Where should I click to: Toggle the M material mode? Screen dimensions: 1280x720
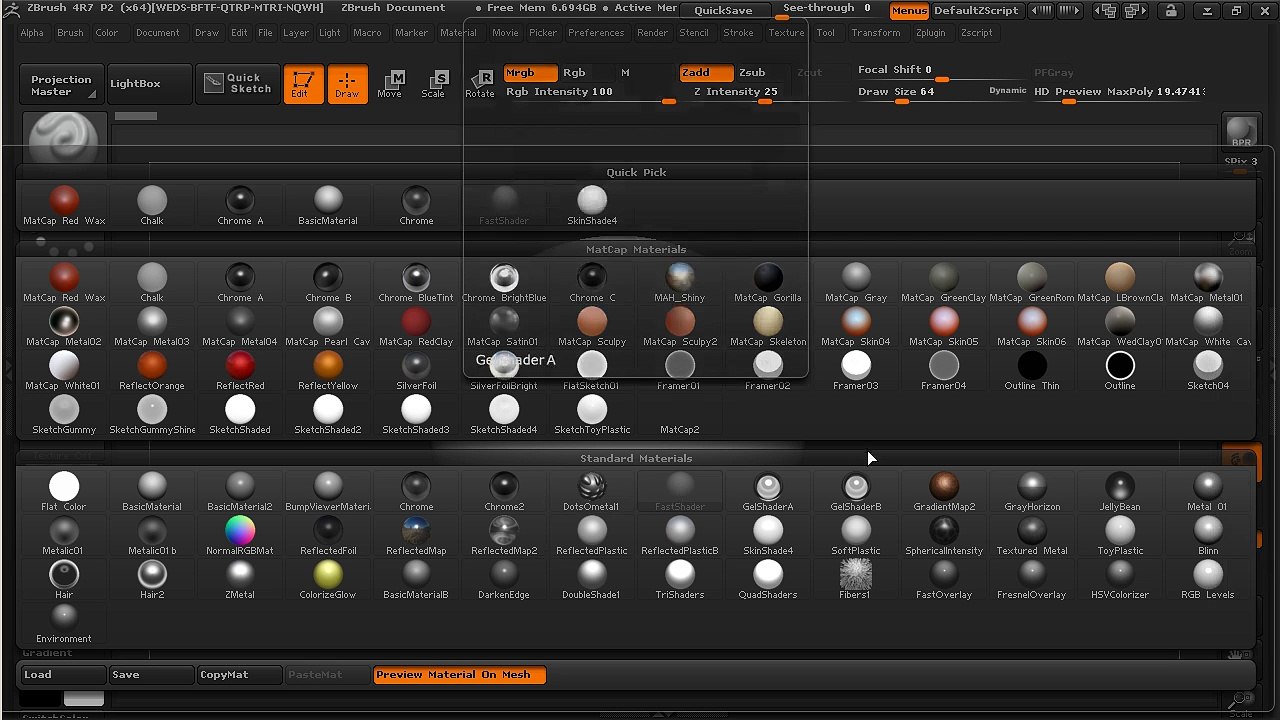[x=625, y=73]
